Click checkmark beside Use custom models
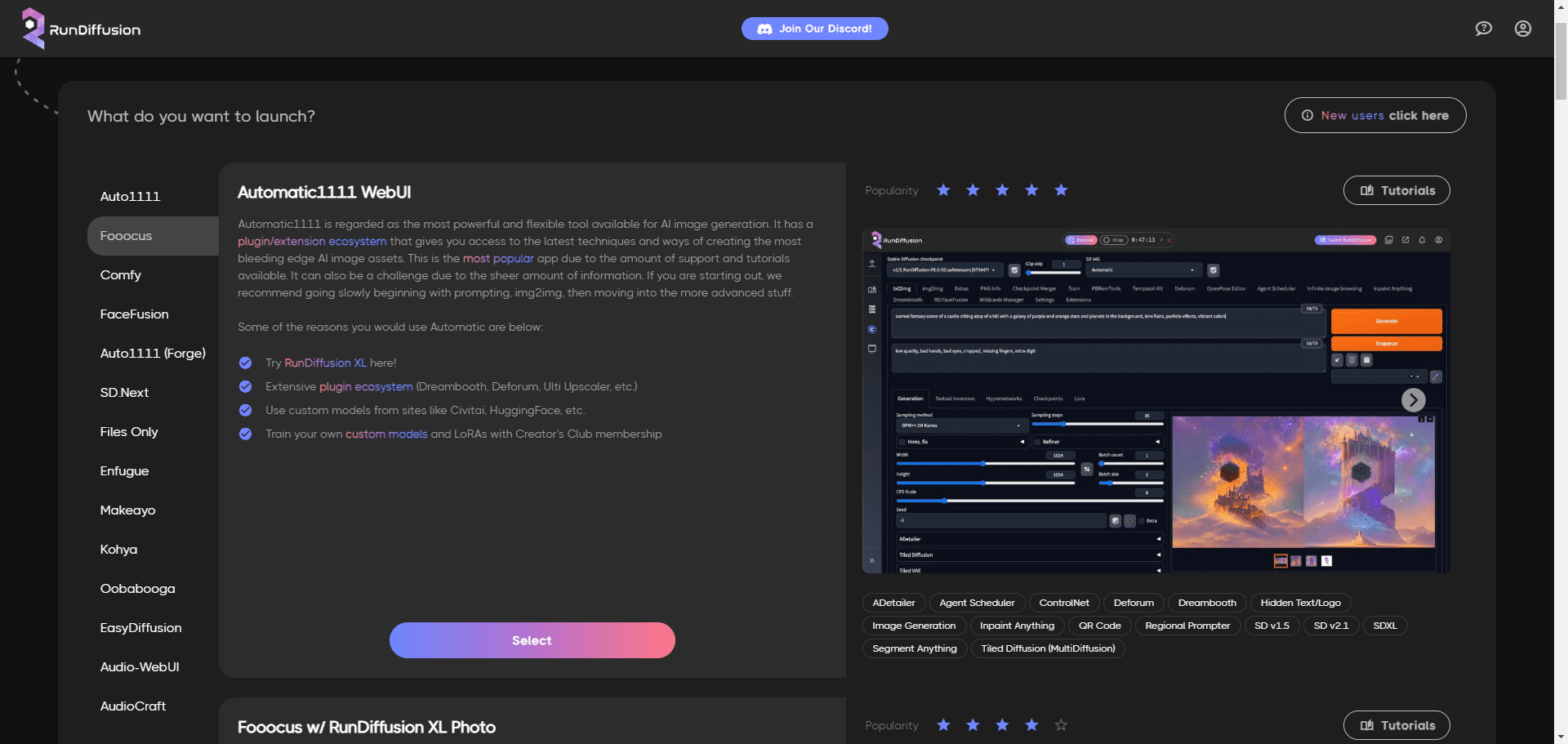This screenshot has height=744, width=1568. tap(245, 410)
